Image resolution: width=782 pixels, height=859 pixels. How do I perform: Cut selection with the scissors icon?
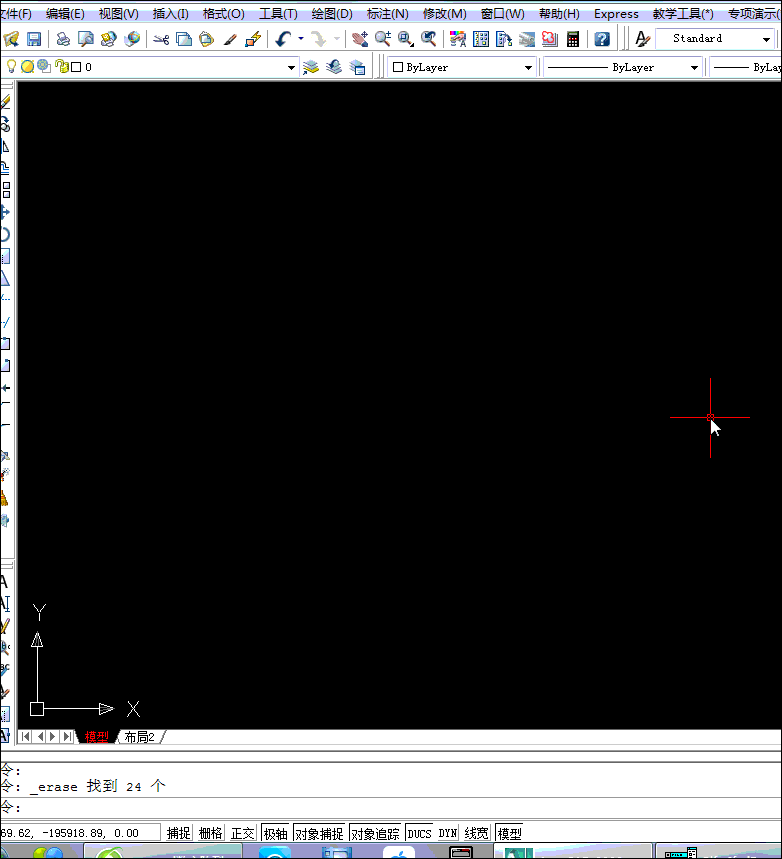click(161, 39)
